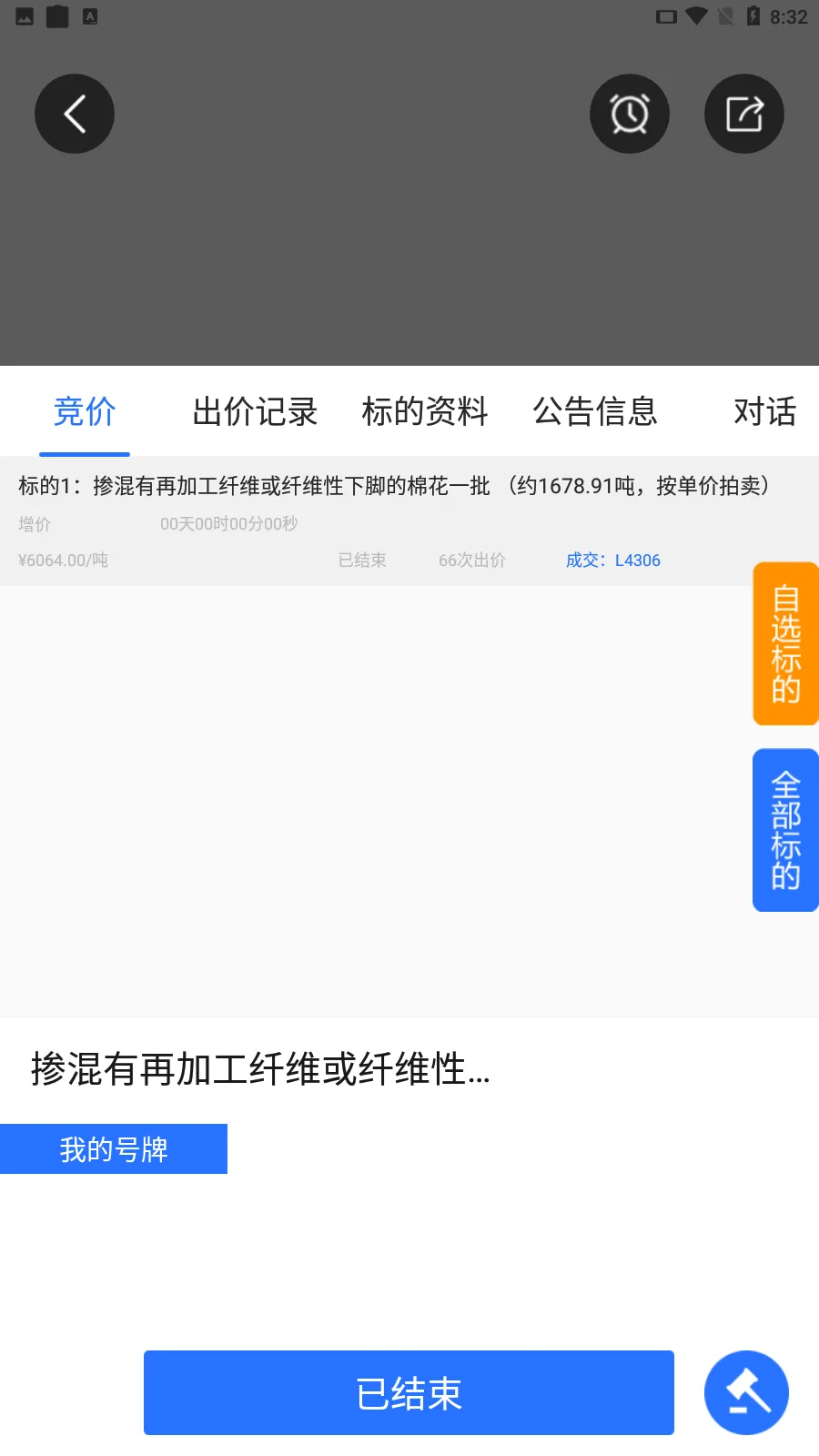Viewport: 819px width, 1456px height.
Task: Open the 标的资料 tab
Action: click(x=425, y=411)
